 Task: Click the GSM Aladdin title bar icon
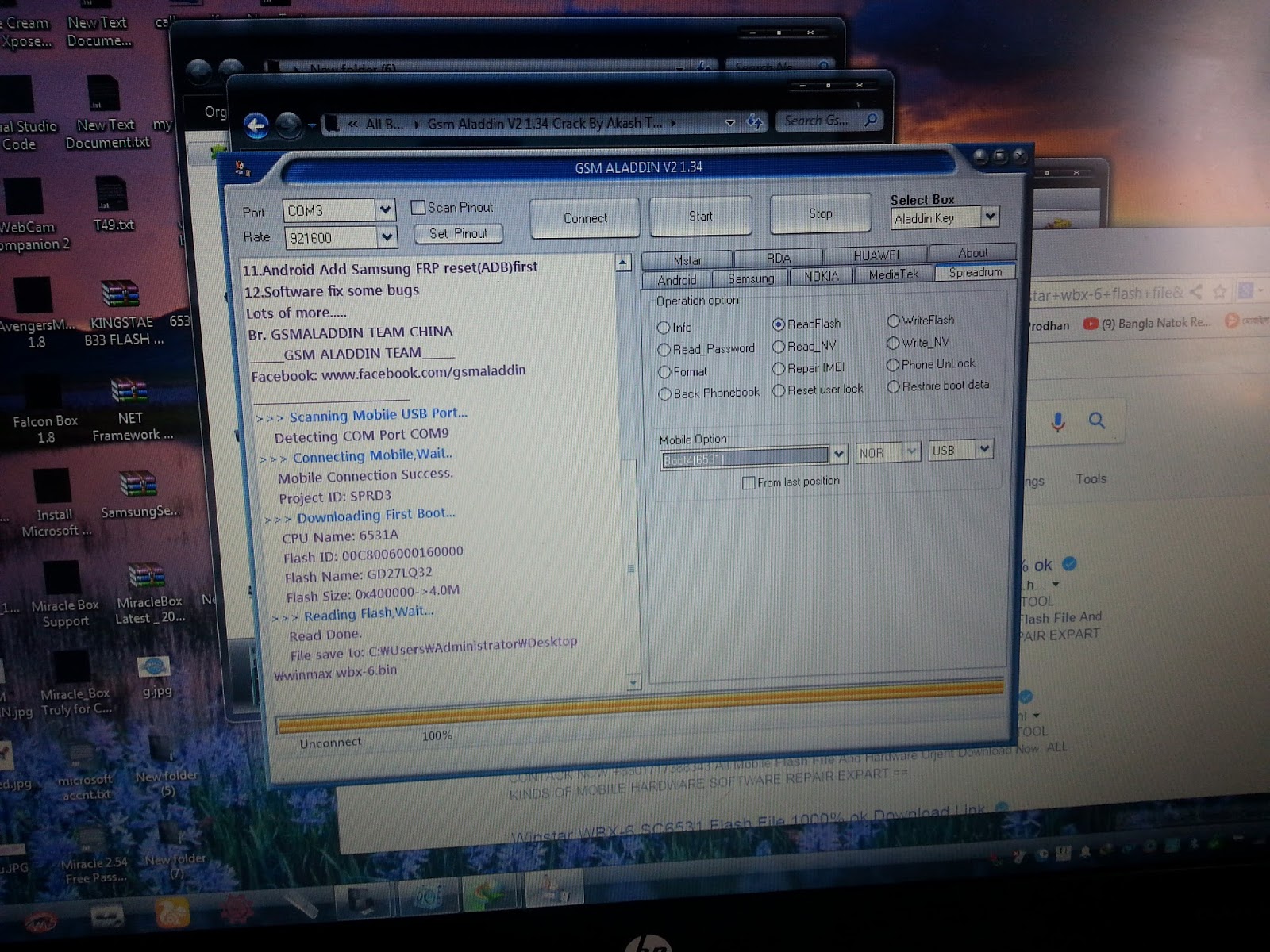(242, 168)
